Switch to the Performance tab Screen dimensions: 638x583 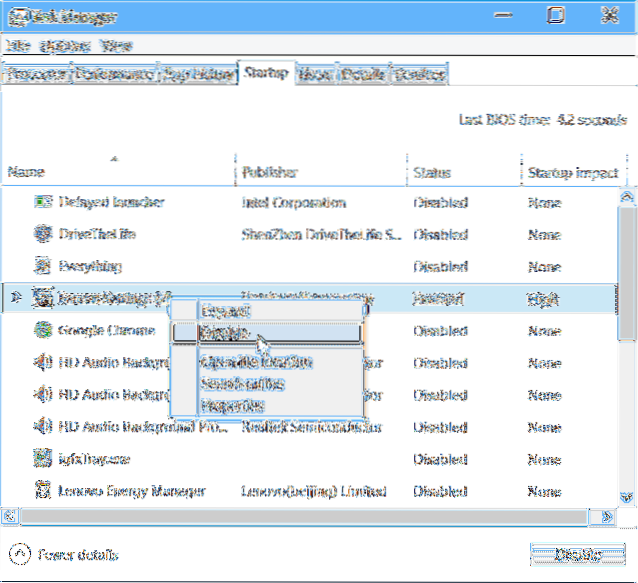tap(114, 74)
